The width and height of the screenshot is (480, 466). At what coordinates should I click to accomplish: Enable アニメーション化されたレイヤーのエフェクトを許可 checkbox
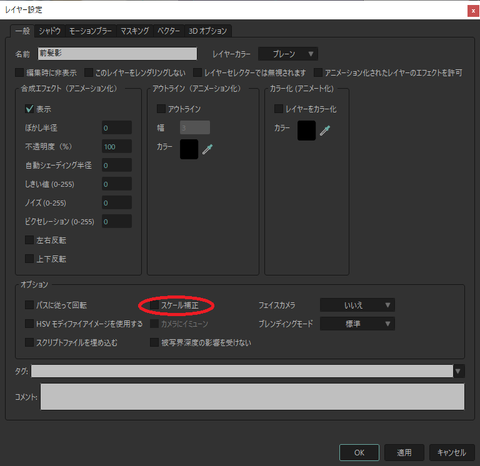point(318,72)
